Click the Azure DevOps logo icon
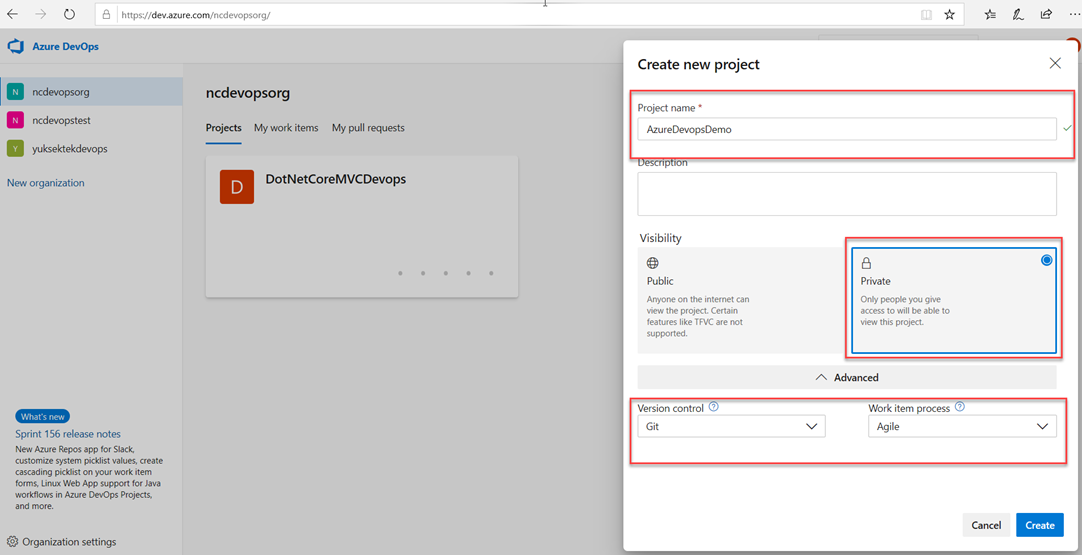The width and height of the screenshot is (1082, 555). tap(15, 47)
